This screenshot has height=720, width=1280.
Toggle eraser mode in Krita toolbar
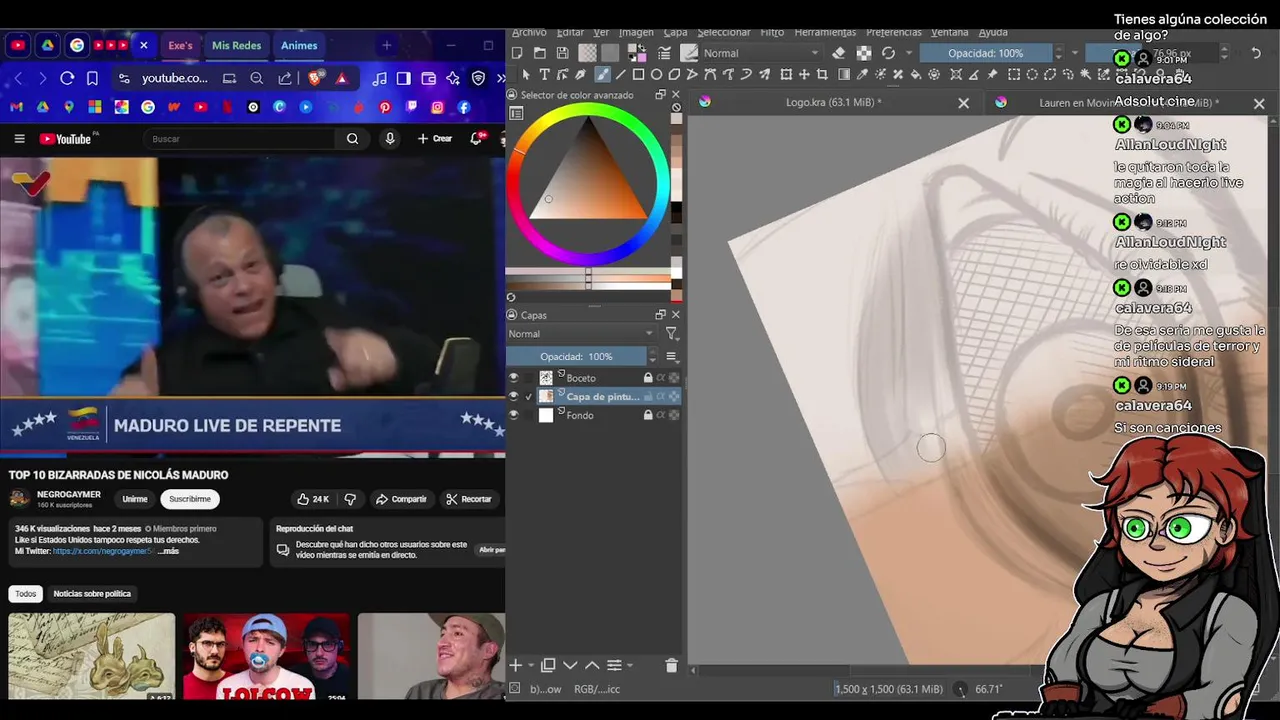pos(839,53)
